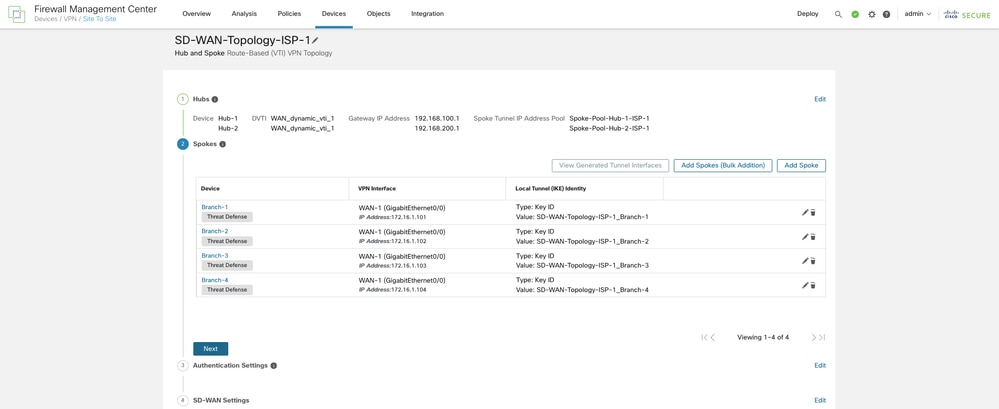Click the Authentication Settings info icon

pos(273,366)
